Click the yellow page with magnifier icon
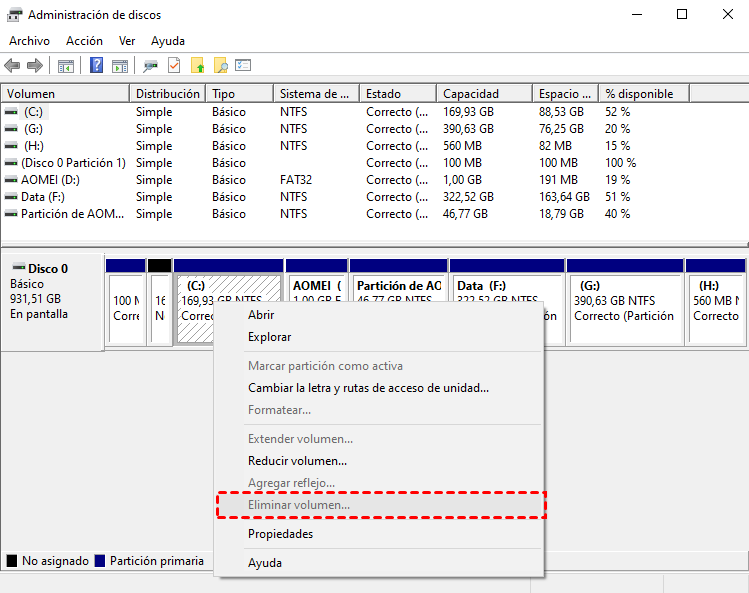The width and height of the screenshot is (749, 593). pyautogui.click(x=221, y=66)
